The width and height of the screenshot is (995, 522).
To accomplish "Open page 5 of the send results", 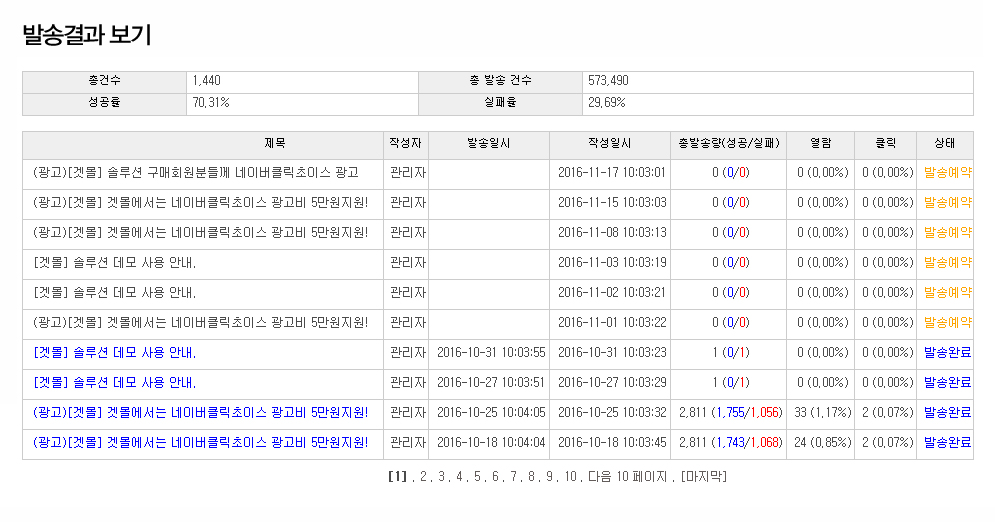I will (x=477, y=476).
